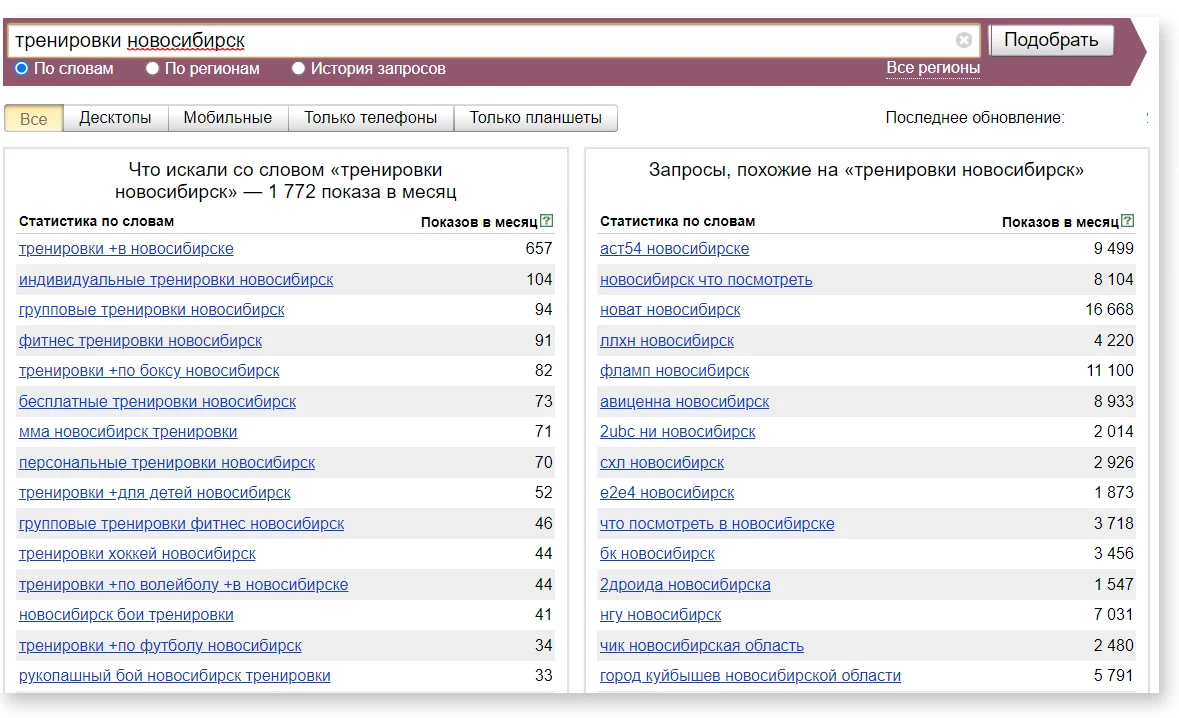1179x718 pixels.
Task: Click left column header 'Статистика по словам'
Action: (x=96, y=221)
